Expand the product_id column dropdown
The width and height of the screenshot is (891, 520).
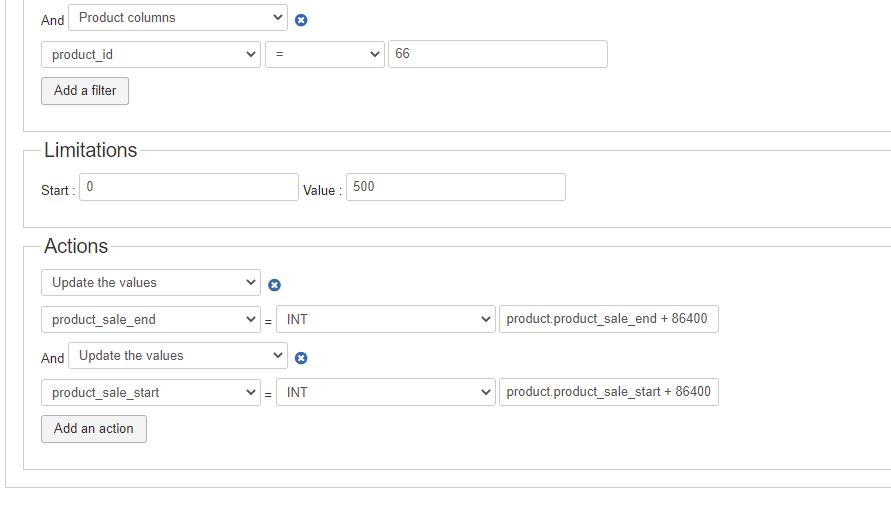[x=151, y=54]
